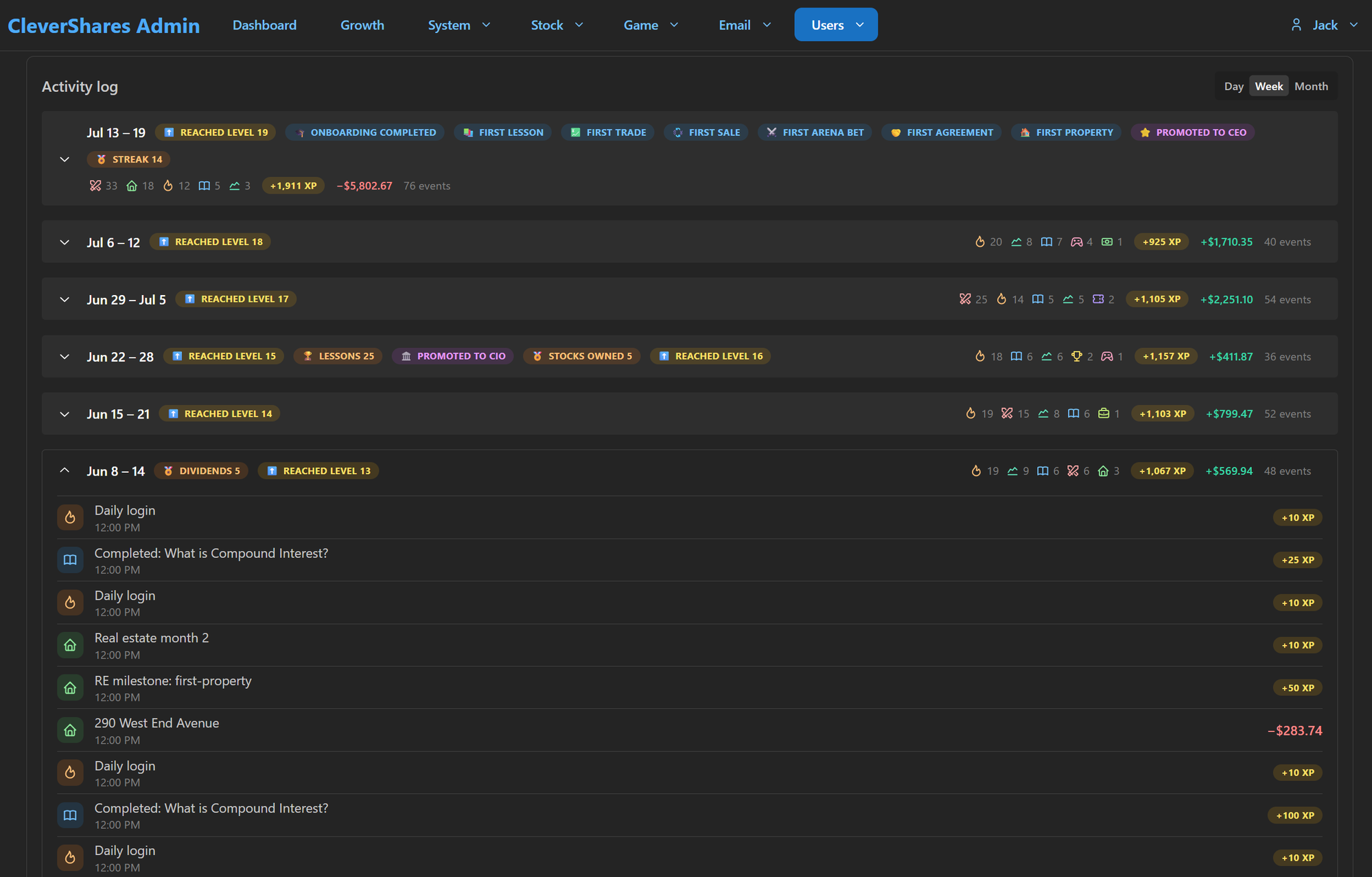Expand the Jun 15 – 21 week
Screen dimensions: 1372x877
coord(65,414)
